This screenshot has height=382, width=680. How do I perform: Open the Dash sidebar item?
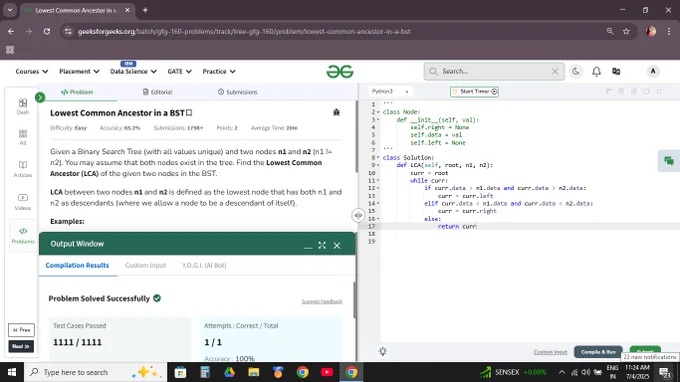23,106
